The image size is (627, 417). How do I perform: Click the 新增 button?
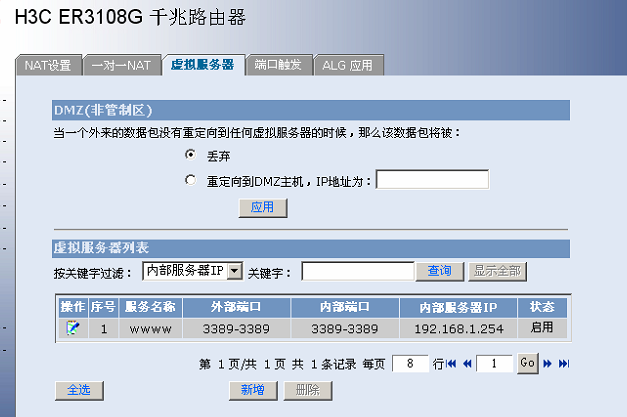[253, 390]
